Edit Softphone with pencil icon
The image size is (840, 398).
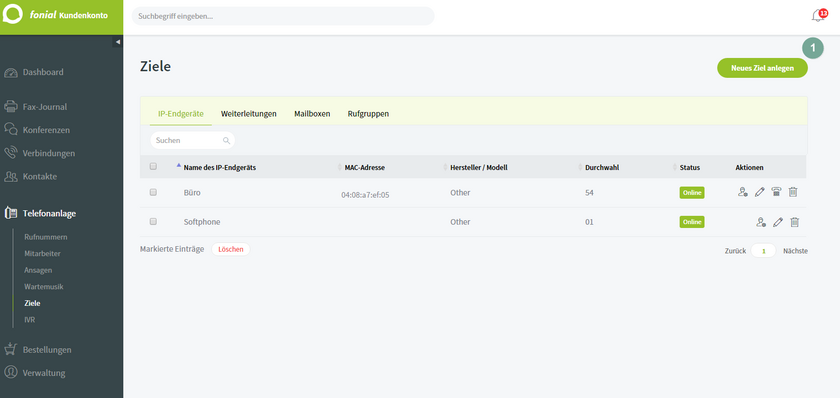point(778,222)
